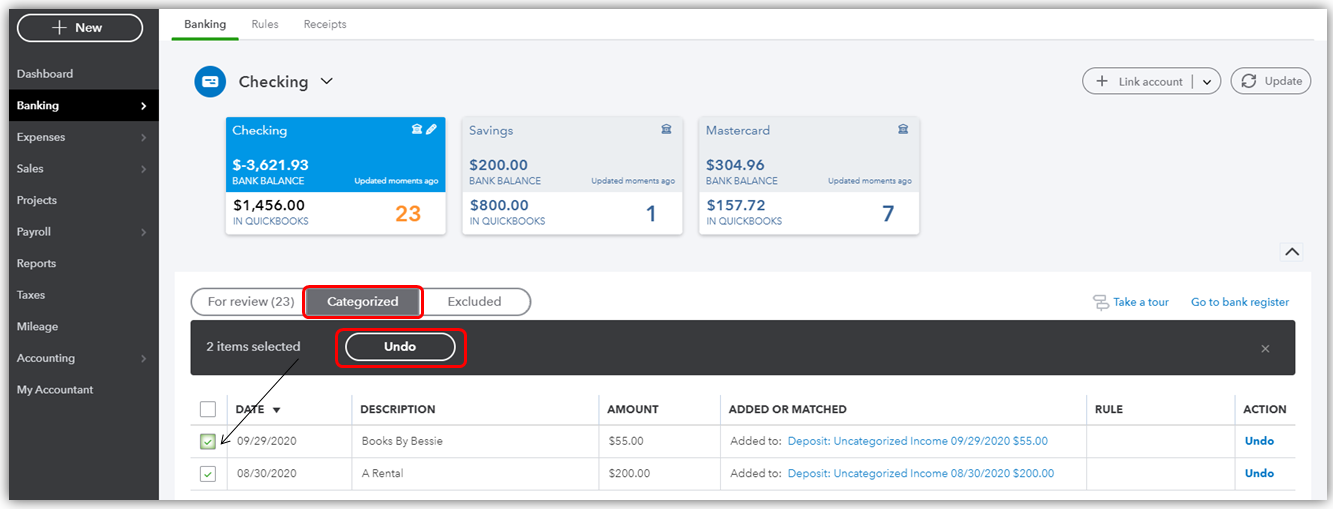The width and height of the screenshot is (1333, 509).
Task: Toggle the select-all checkbox in table header
Action: (x=208, y=409)
